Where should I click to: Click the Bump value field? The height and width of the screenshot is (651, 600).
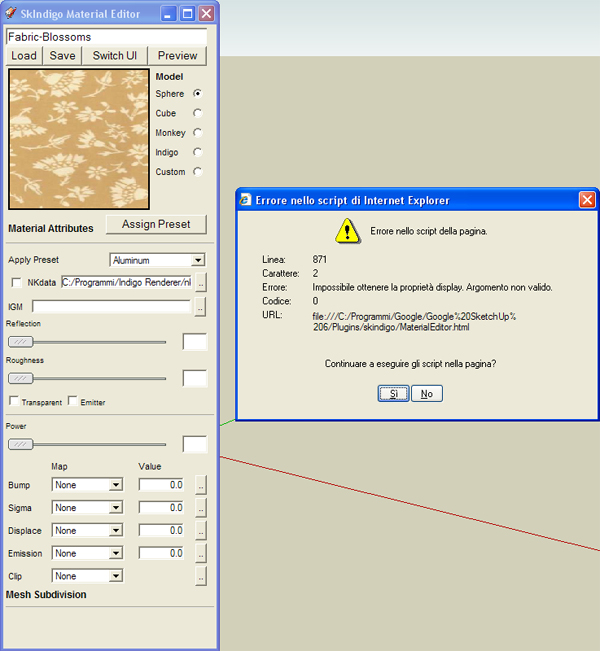pyautogui.click(x=162, y=485)
